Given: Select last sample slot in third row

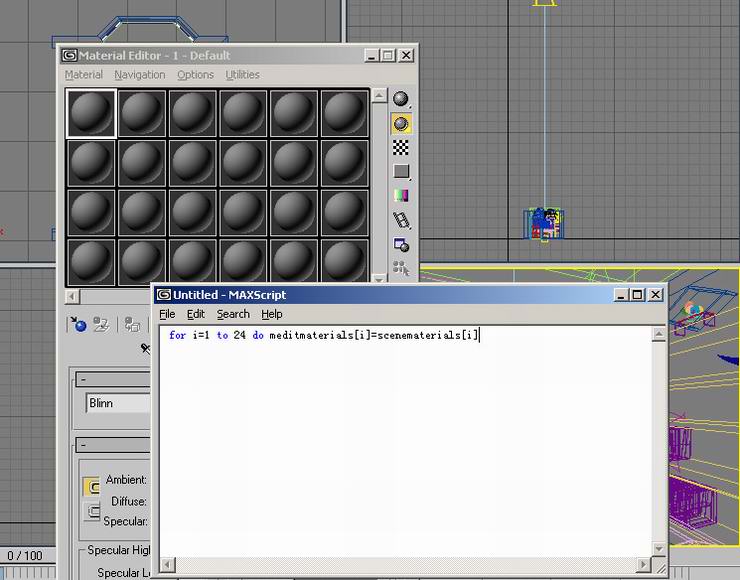Looking at the screenshot, I should tap(345, 212).
